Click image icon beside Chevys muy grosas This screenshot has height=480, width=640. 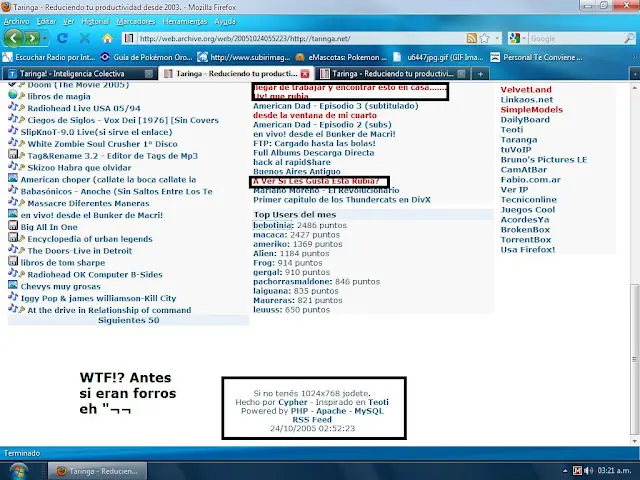click(x=13, y=285)
